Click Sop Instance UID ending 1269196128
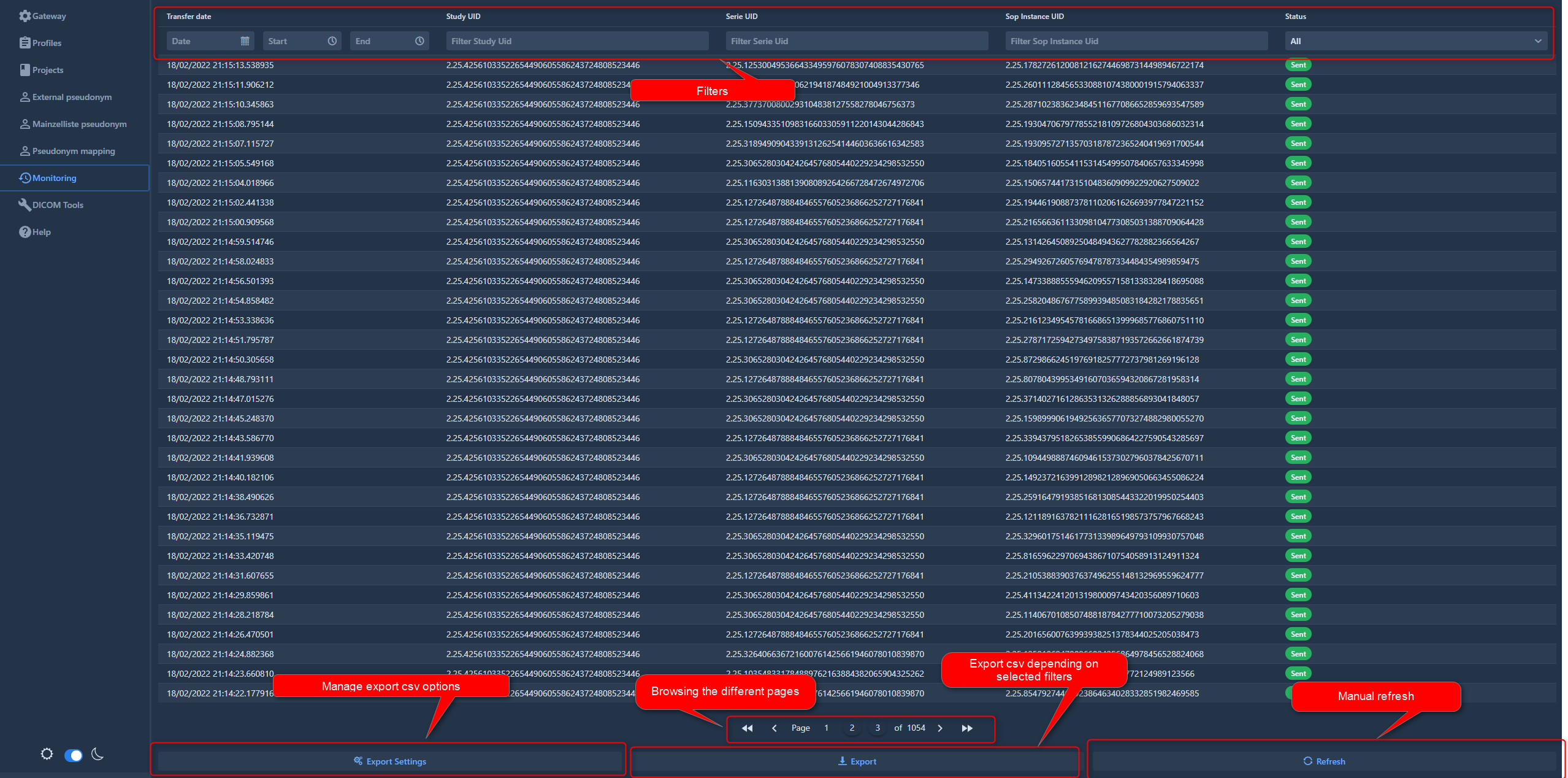Viewport: 1568px width, 778px height. (x=1102, y=360)
